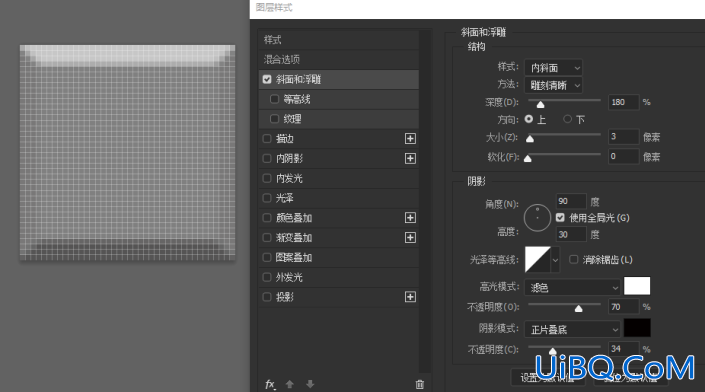
Task: Select the 斜面和浮雕 list entry
Action: 339,80
